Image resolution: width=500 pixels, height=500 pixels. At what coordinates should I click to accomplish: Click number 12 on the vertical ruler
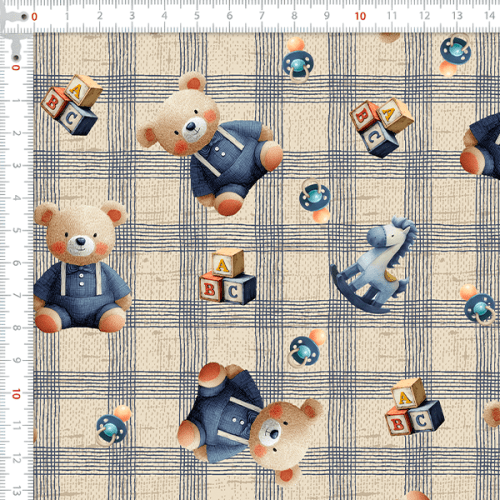coord(16,459)
